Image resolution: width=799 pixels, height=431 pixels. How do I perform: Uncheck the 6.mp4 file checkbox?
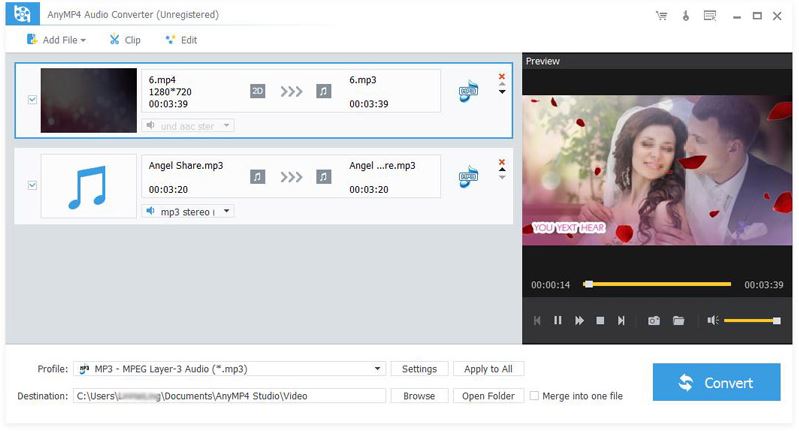coord(32,99)
